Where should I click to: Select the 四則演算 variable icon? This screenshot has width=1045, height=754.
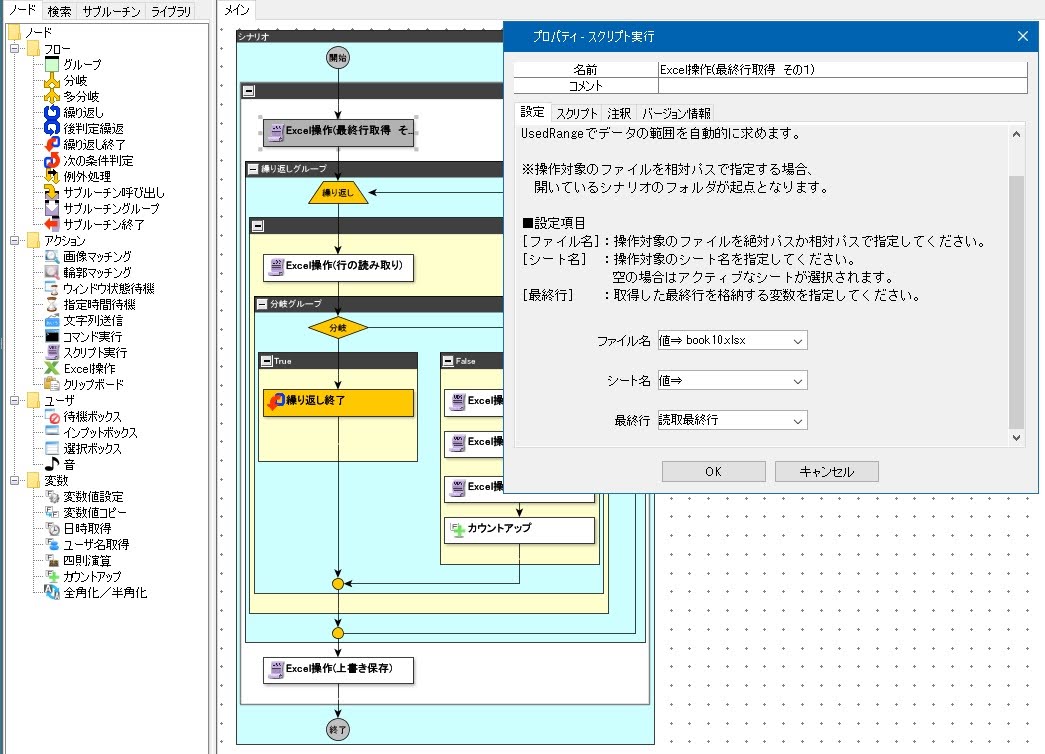point(52,561)
